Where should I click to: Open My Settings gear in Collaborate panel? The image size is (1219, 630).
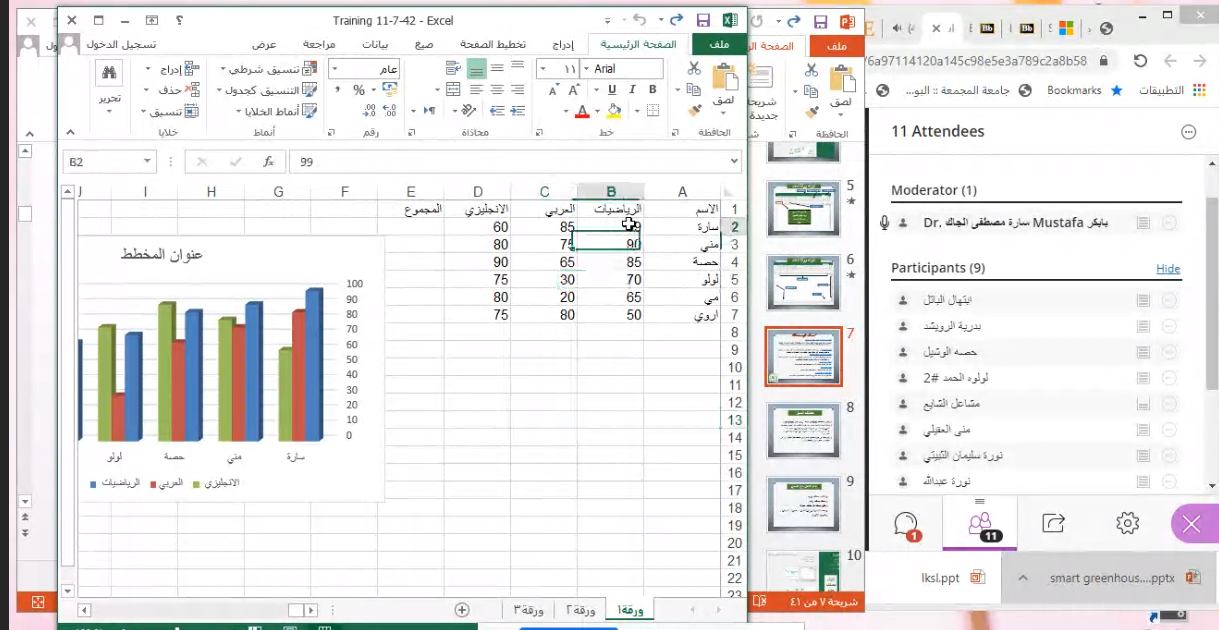[x=1127, y=522]
